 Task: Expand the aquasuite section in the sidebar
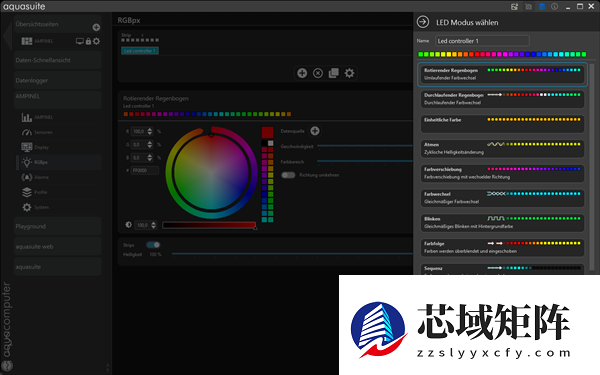click(x=57, y=267)
